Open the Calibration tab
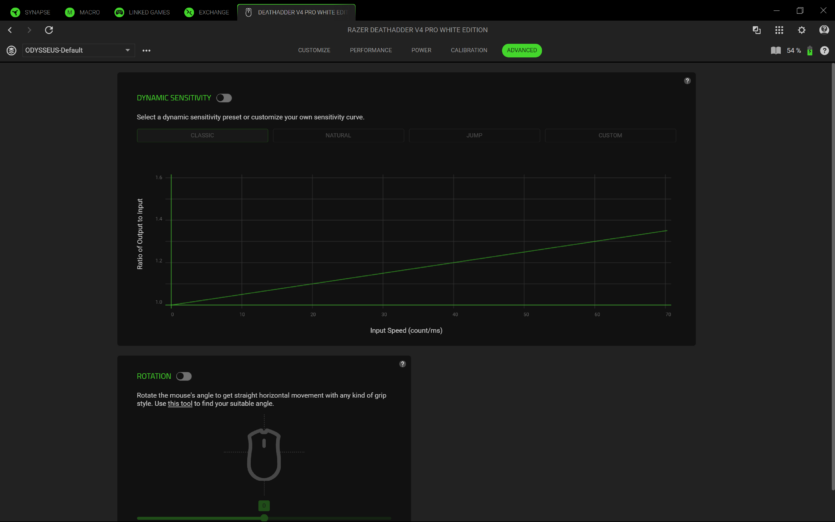This screenshot has width=835, height=522. point(469,50)
